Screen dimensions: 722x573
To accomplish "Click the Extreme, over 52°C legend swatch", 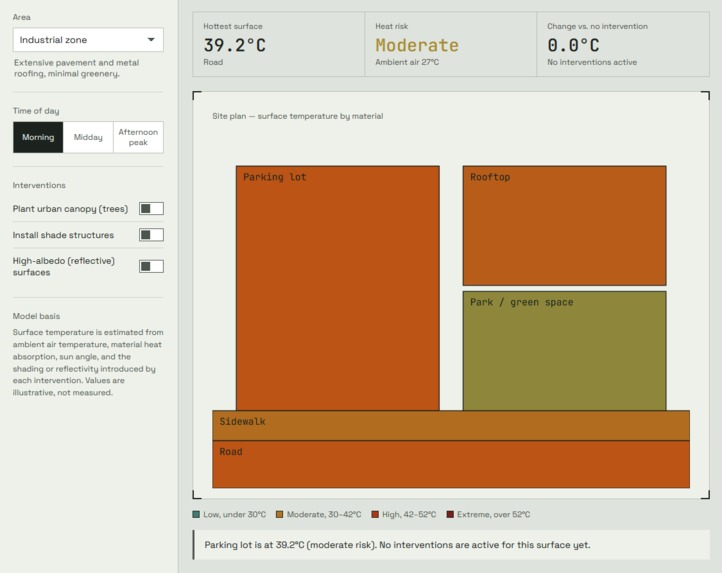I will pos(450,515).
